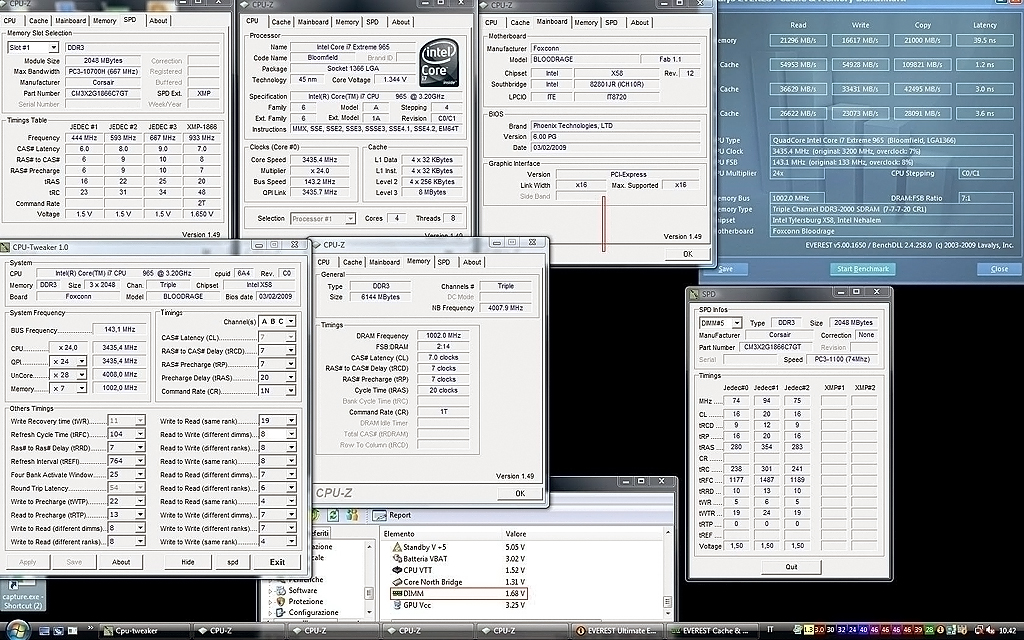The height and width of the screenshot is (640, 1024).
Task: Click Close in EVEREST benchmark window
Action: [999, 269]
